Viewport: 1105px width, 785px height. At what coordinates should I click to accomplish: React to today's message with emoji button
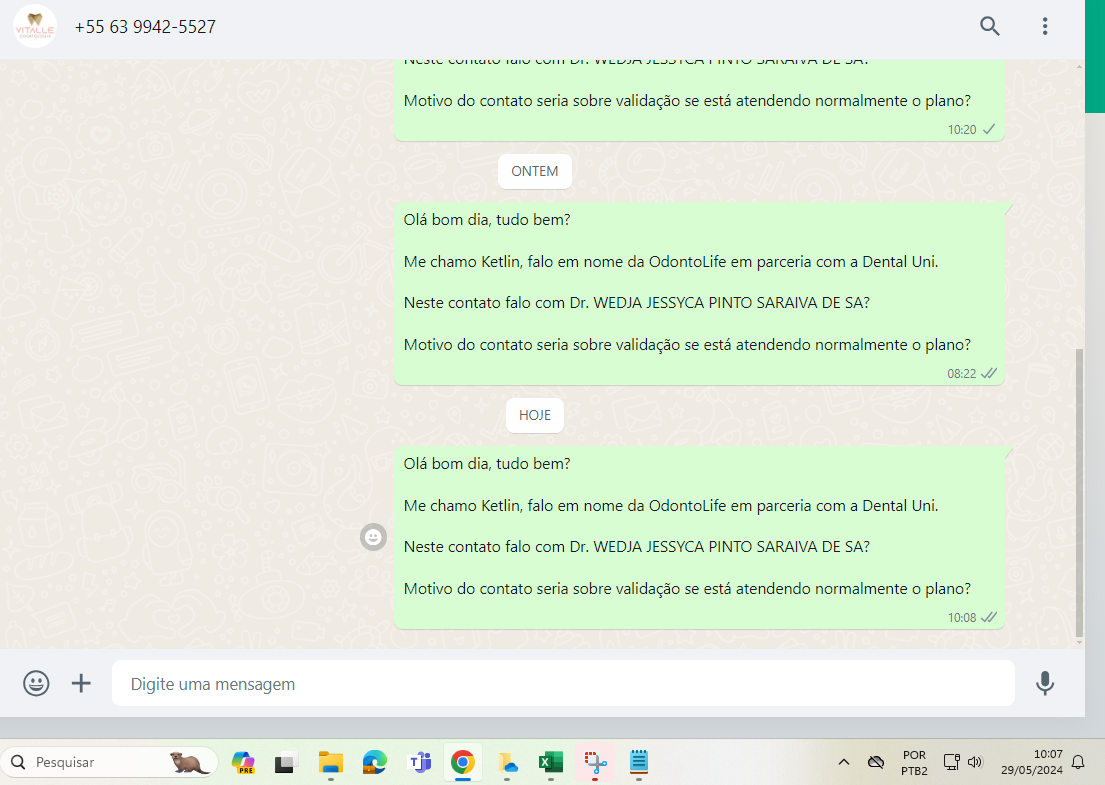click(x=374, y=537)
